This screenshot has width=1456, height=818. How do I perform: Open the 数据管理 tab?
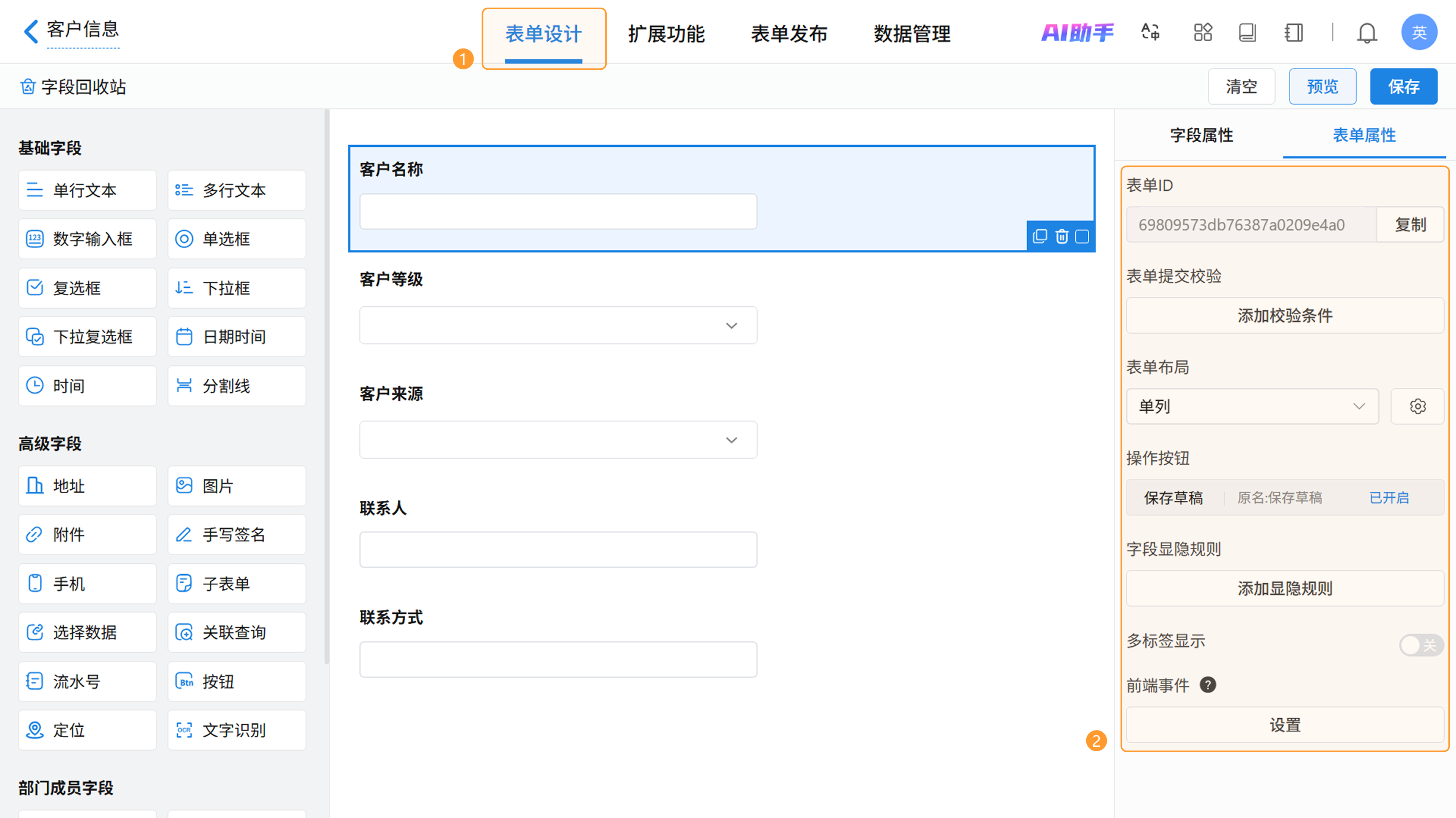click(x=912, y=34)
